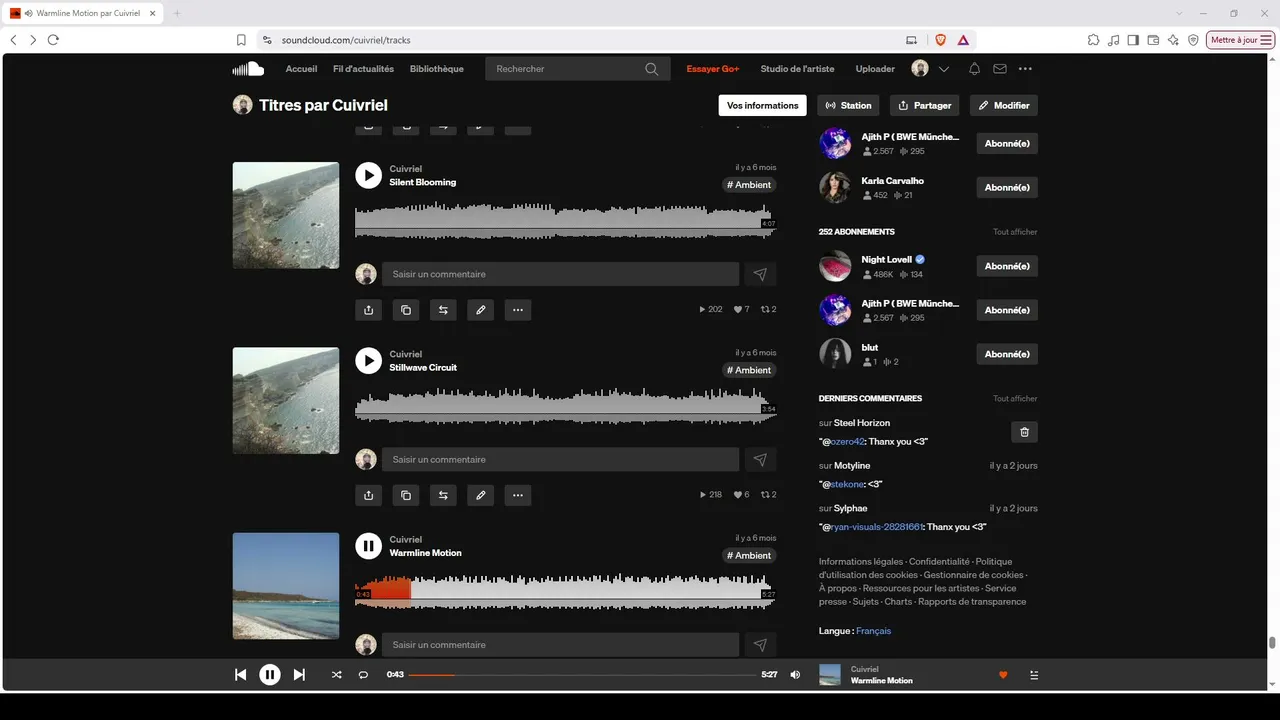The height and width of the screenshot is (720, 1280).
Task: Go to Accueil
Action: 301,69
